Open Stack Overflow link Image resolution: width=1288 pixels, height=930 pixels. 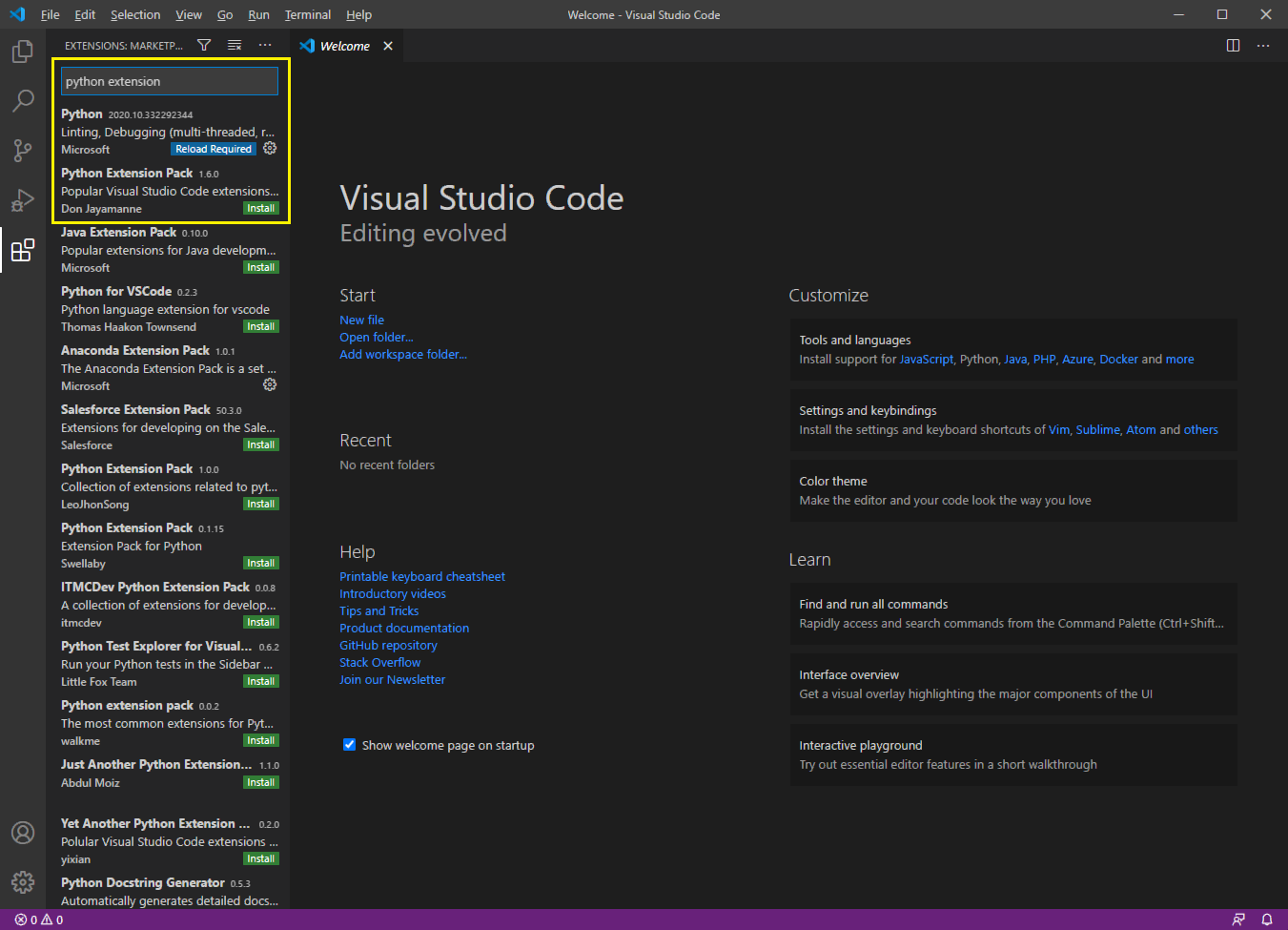380,662
